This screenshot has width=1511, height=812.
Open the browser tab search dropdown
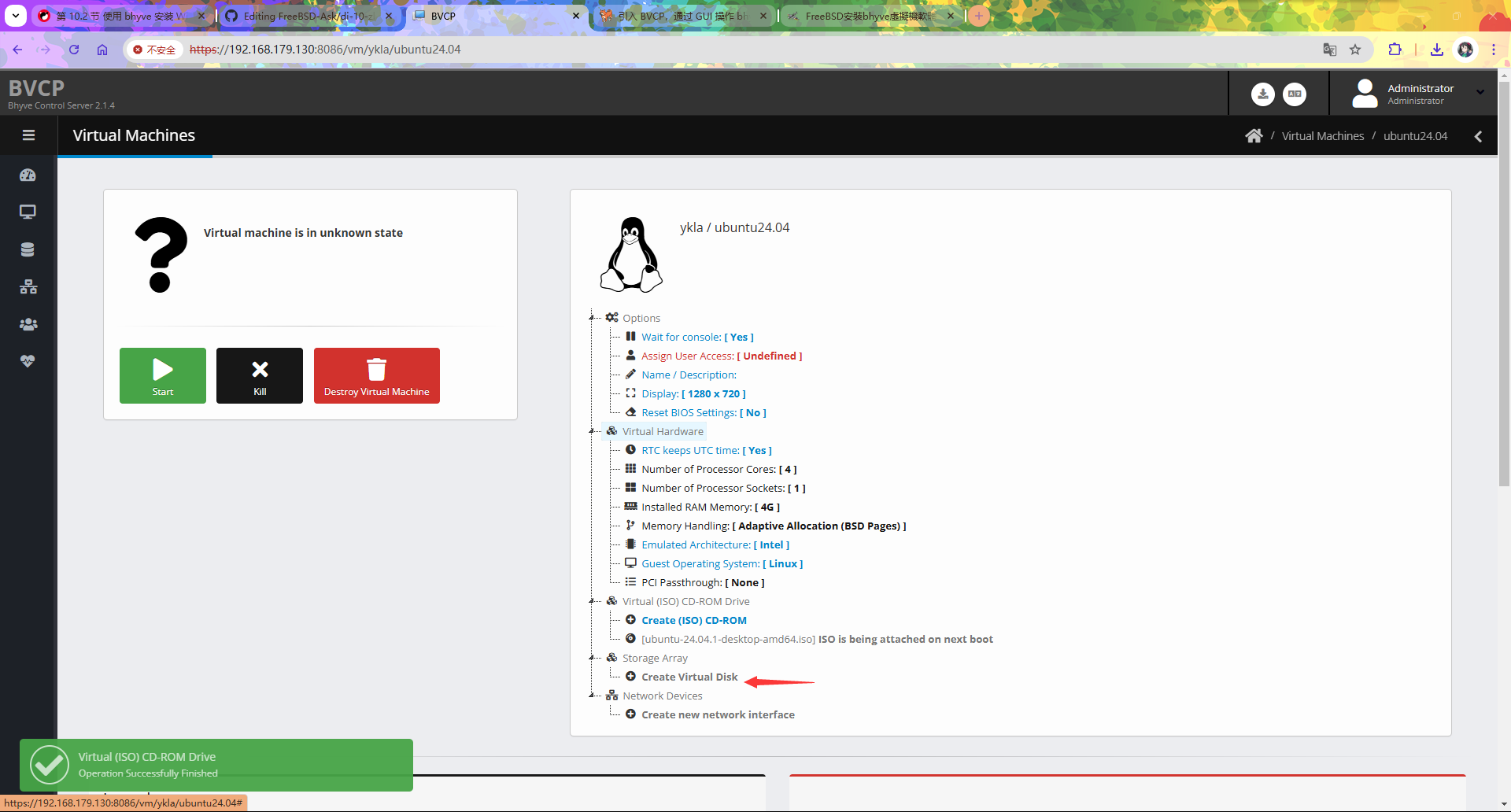[x=16, y=16]
